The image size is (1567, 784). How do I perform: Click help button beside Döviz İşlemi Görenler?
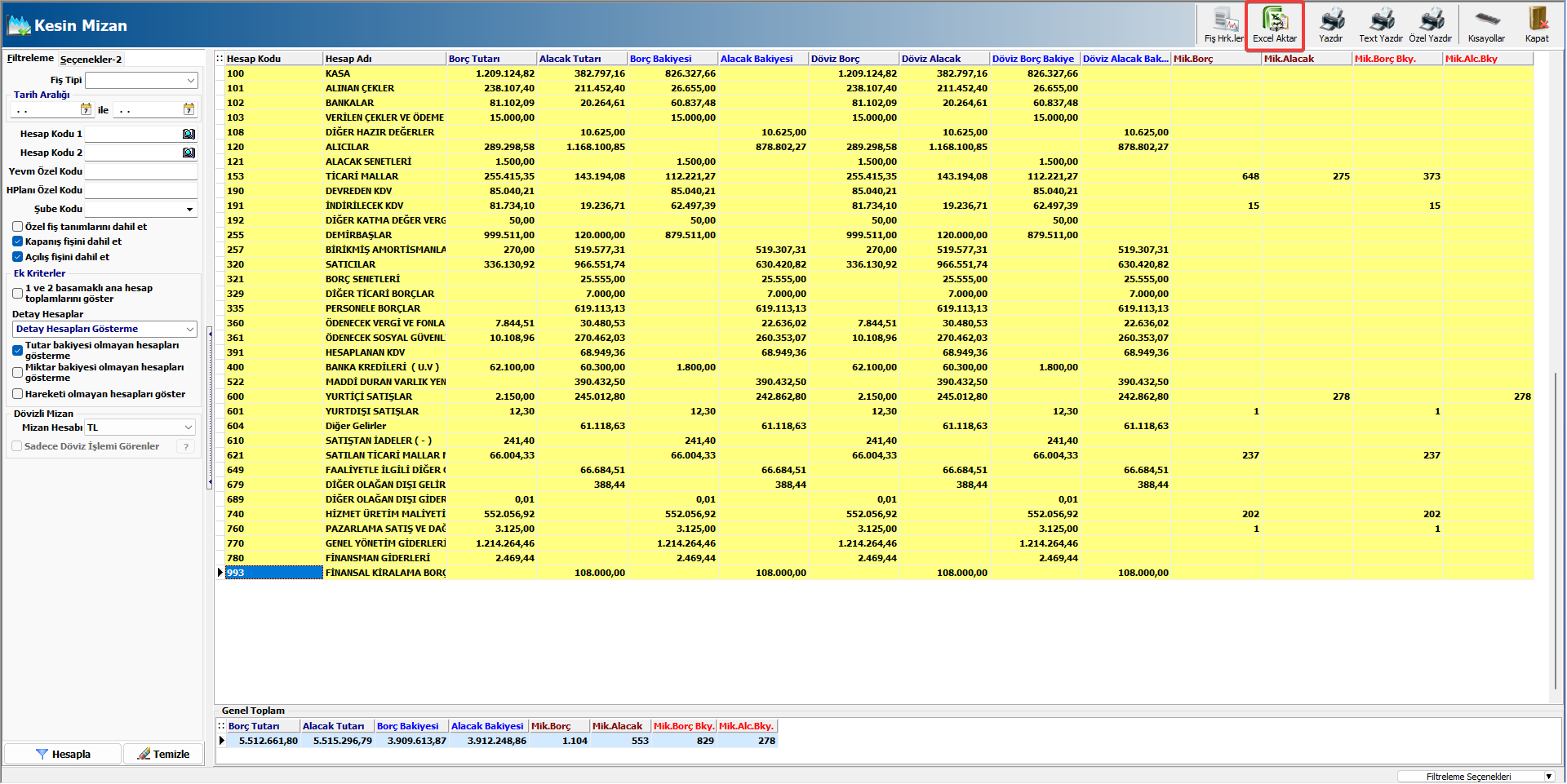pos(186,446)
